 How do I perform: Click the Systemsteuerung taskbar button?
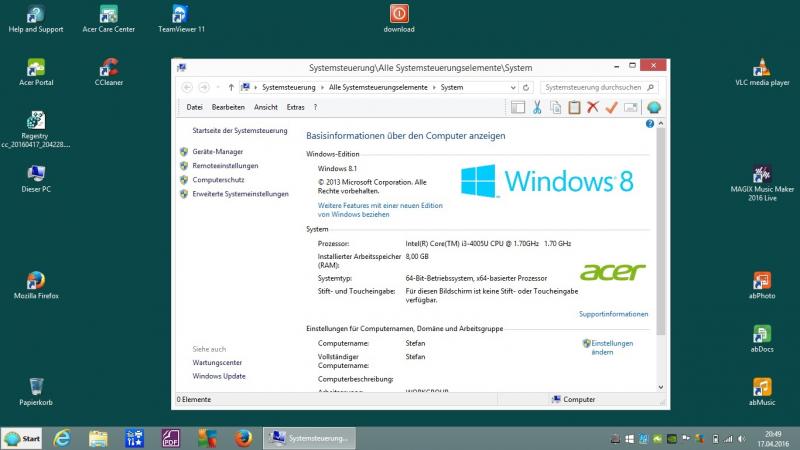tap(309, 438)
